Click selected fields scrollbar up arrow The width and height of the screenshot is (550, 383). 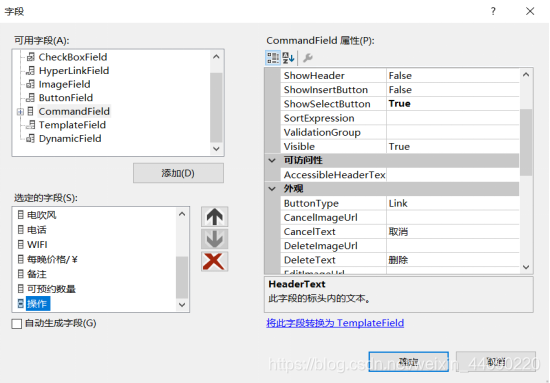pyautogui.click(x=182, y=214)
